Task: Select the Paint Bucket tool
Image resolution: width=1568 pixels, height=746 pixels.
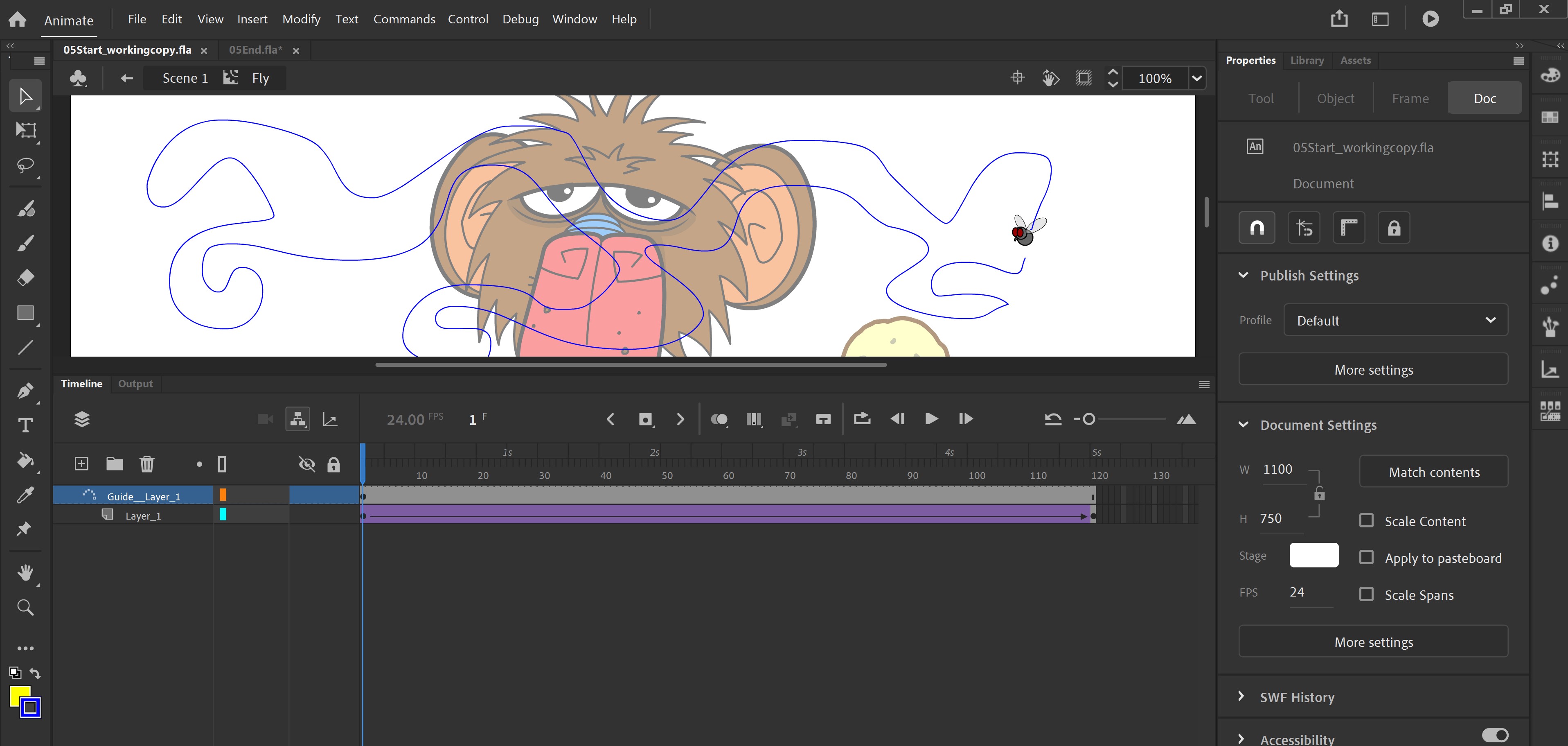Action: [25, 460]
